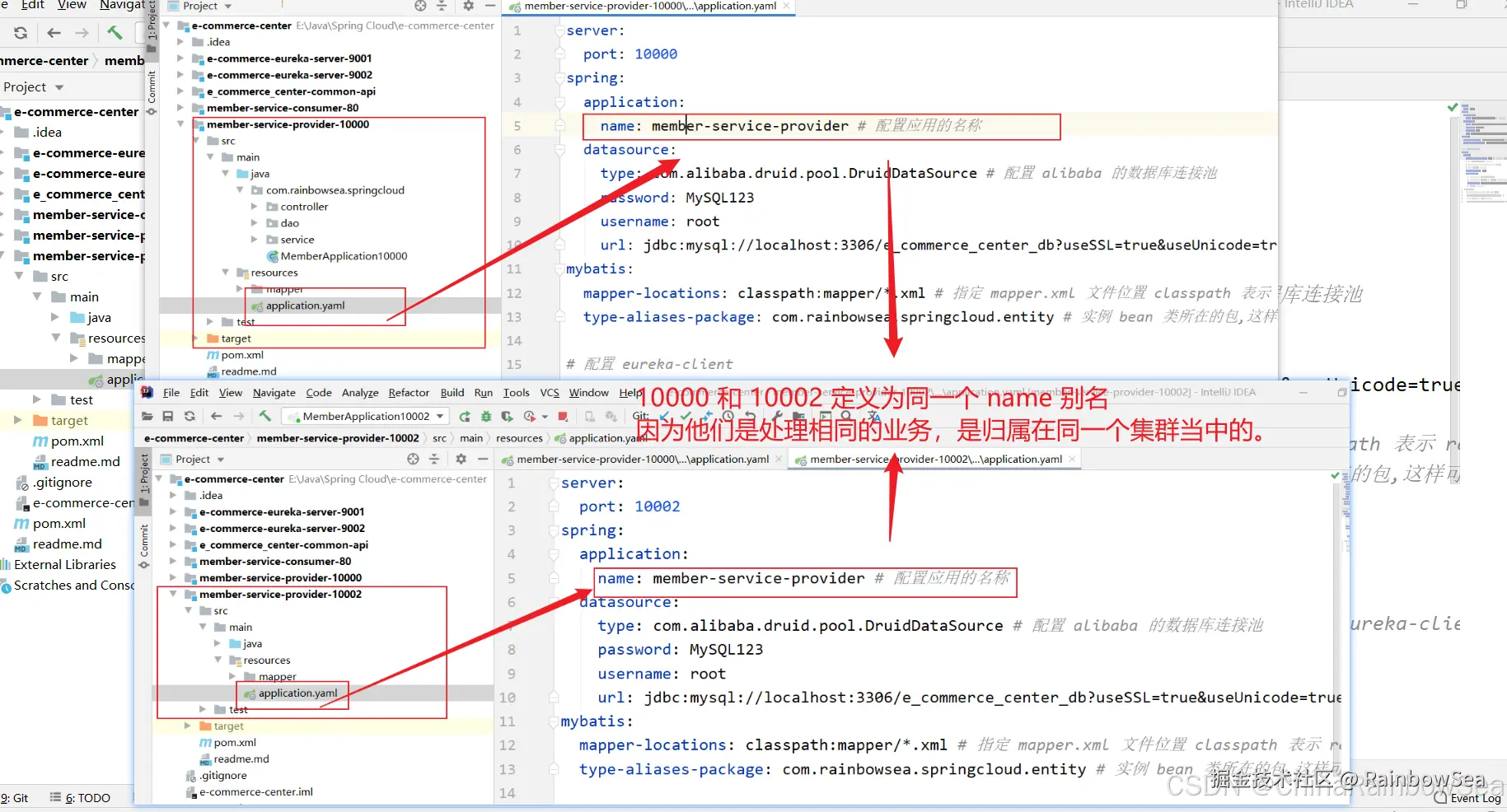Select the e-commerce-center.iml file in the tree
The height and width of the screenshot is (812, 1507).
pos(255,791)
